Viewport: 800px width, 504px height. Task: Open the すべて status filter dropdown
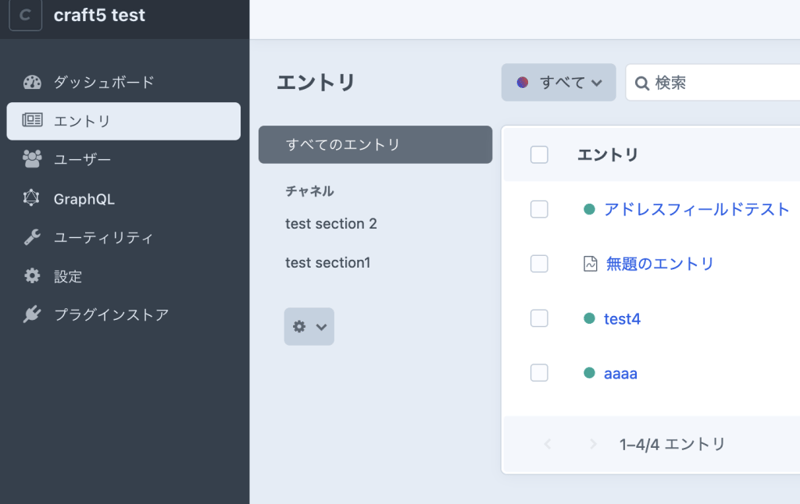click(x=559, y=82)
